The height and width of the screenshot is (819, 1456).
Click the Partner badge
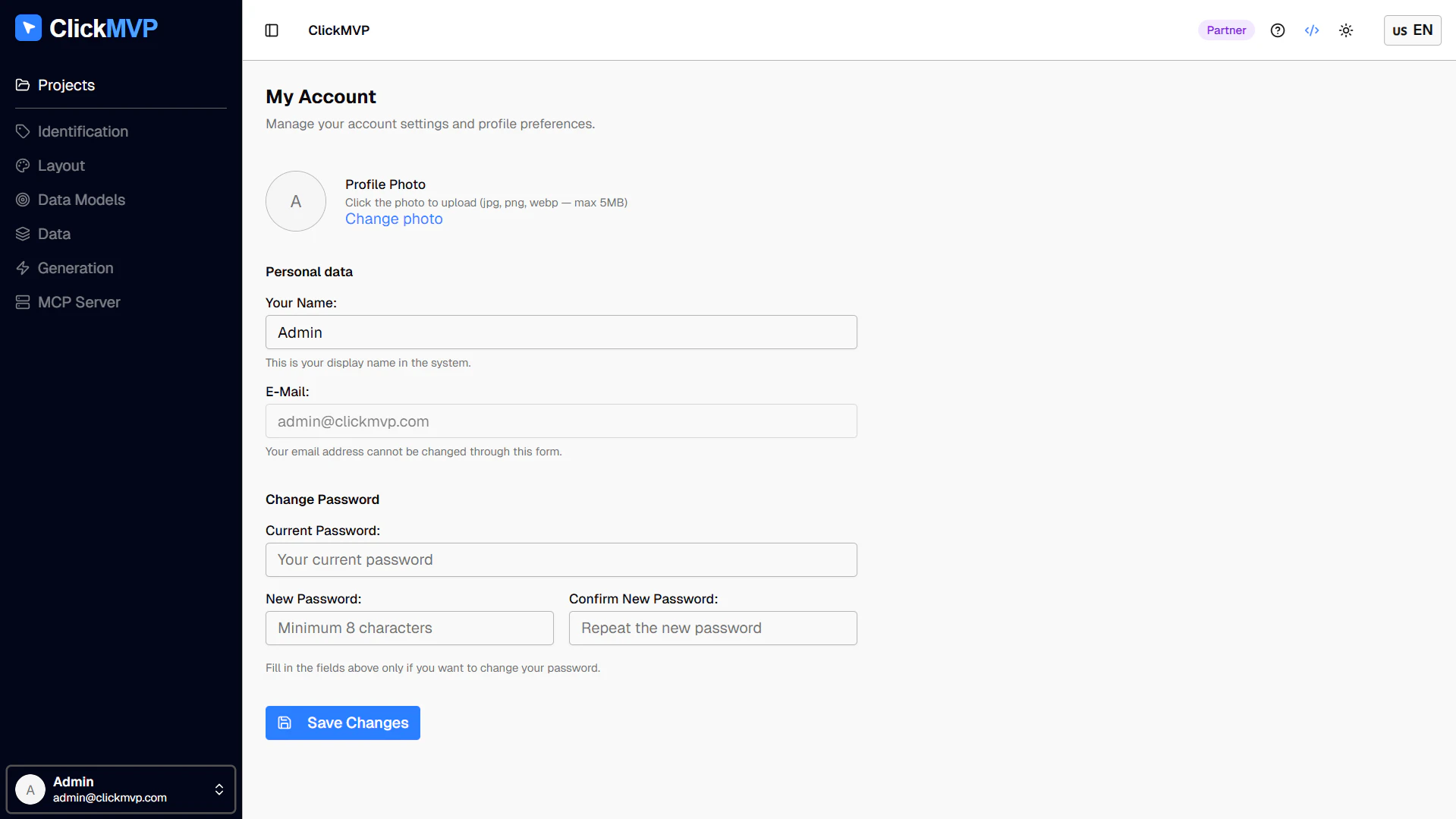[1226, 30]
